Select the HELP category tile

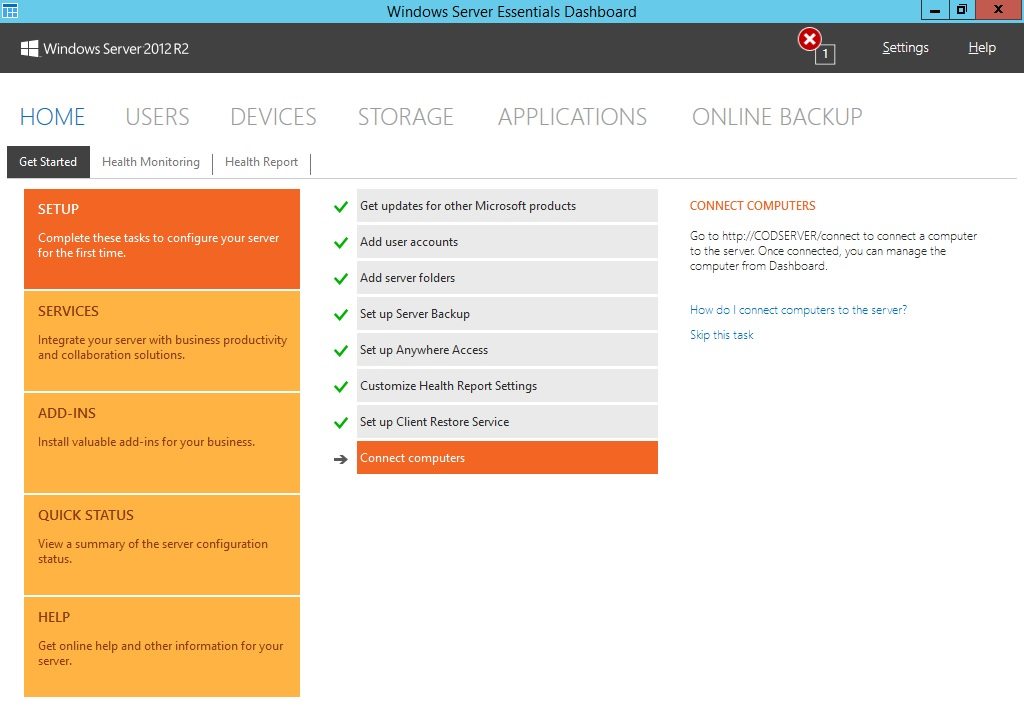162,646
